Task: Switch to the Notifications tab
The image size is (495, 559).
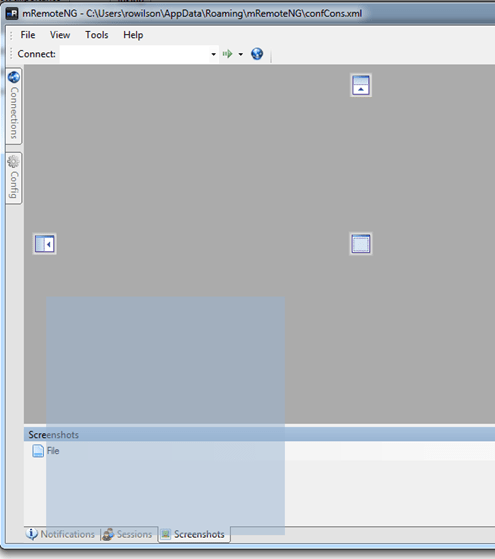Action: [x=61, y=534]
